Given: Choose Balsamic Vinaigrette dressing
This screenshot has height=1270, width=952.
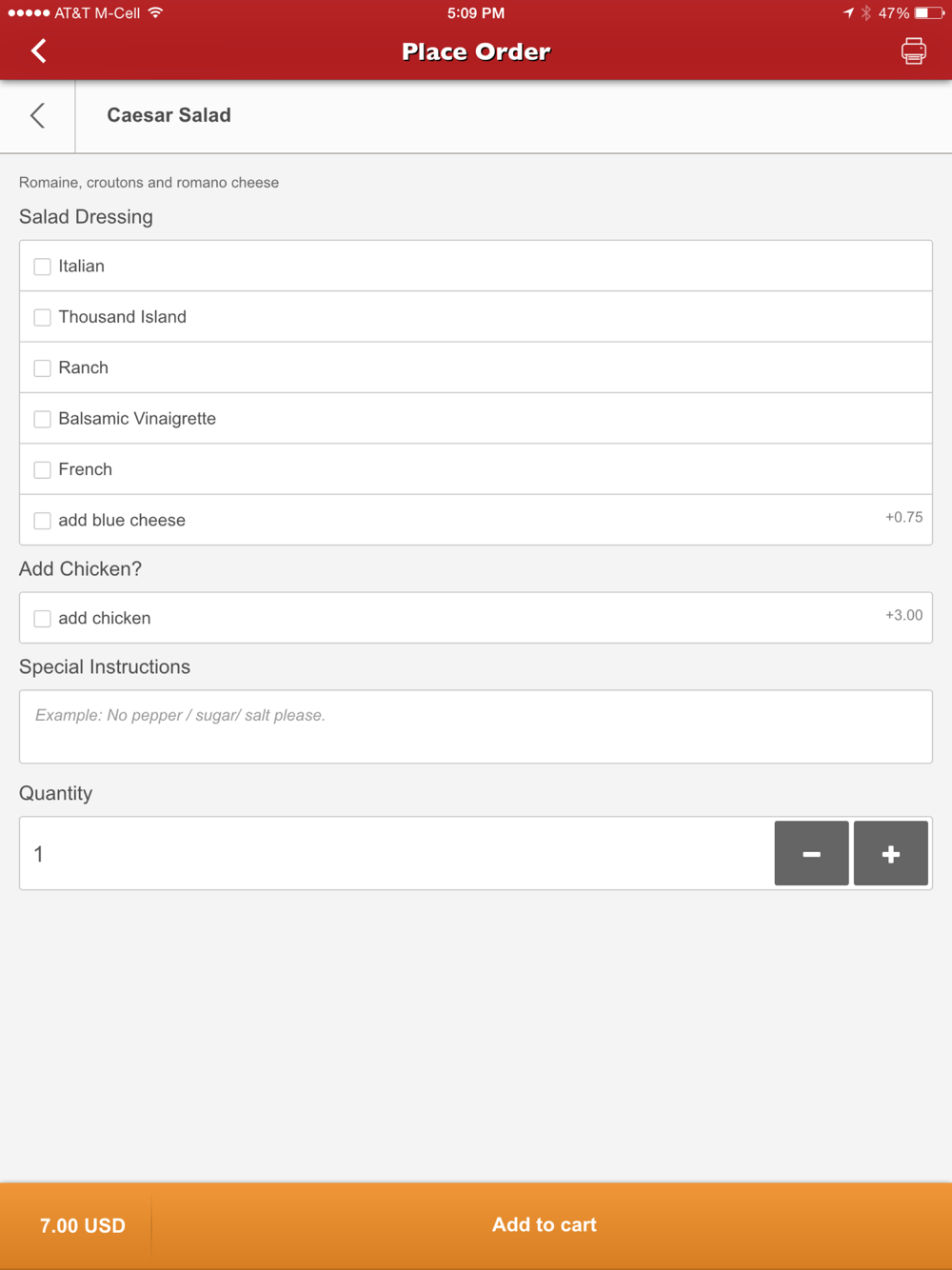Looking at the screenshot, I should [x=42, y=419].
